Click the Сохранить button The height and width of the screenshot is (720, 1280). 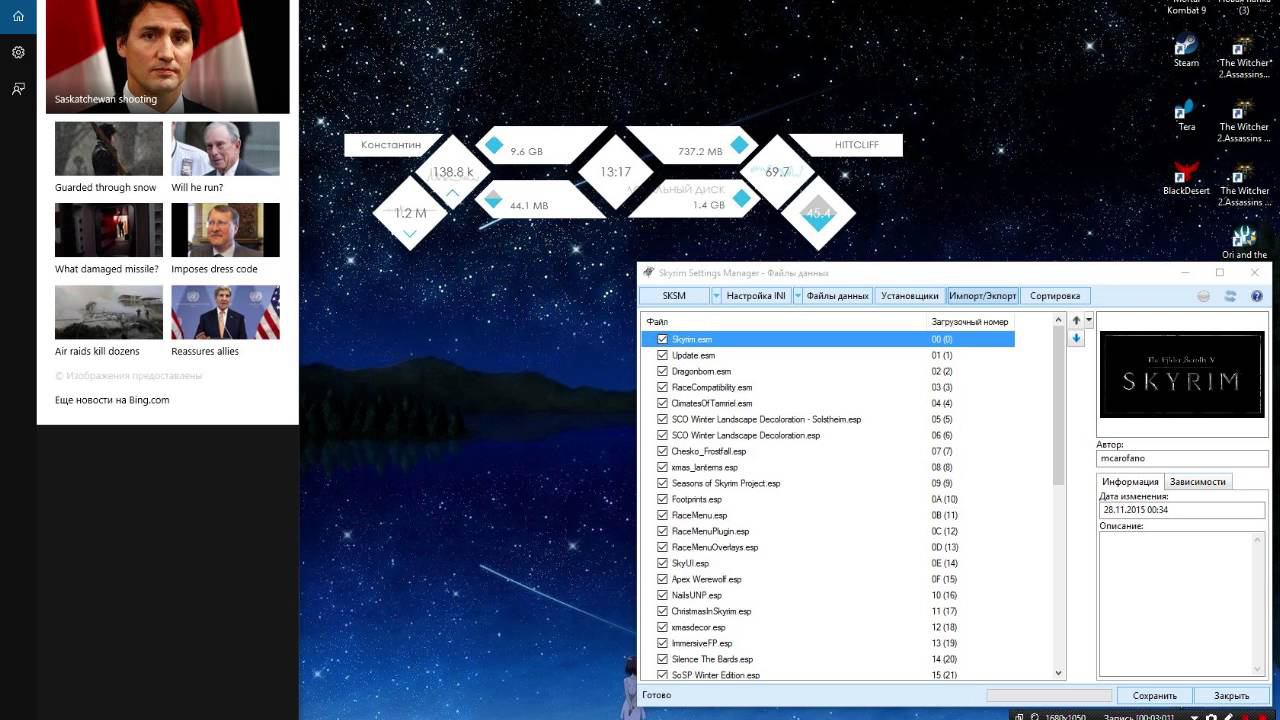[1155, 695]
